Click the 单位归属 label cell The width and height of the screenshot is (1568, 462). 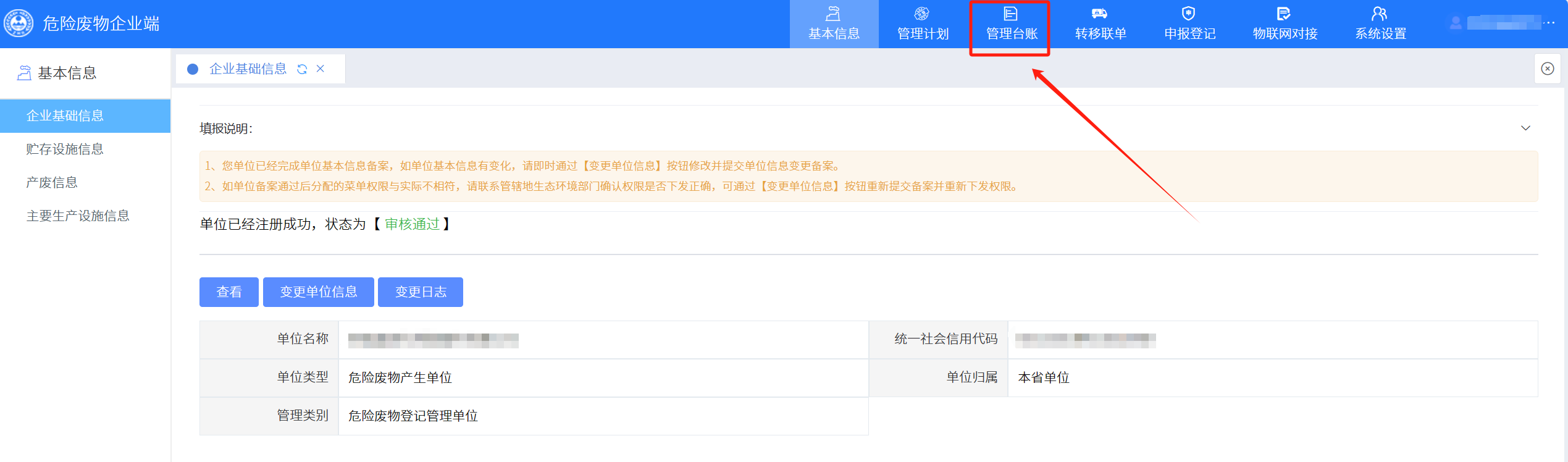pyautogui.click(x=939, y=377)
